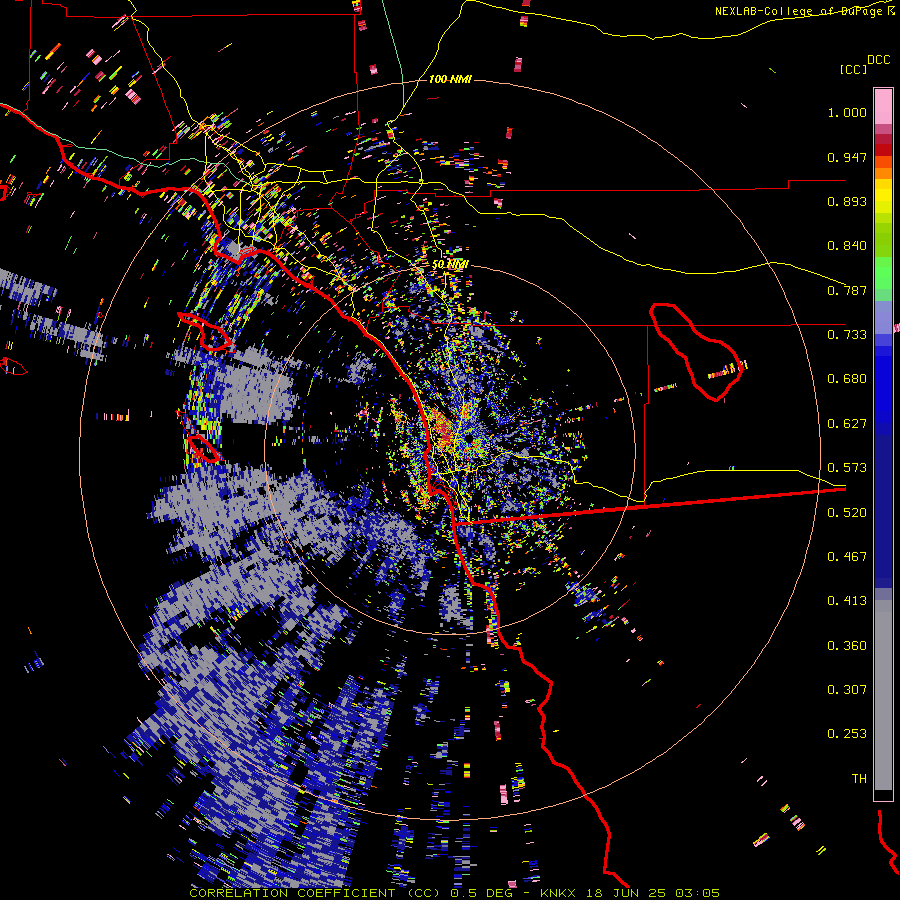
Task: Click the [CC] units label
Action: [x=853, y=69]
